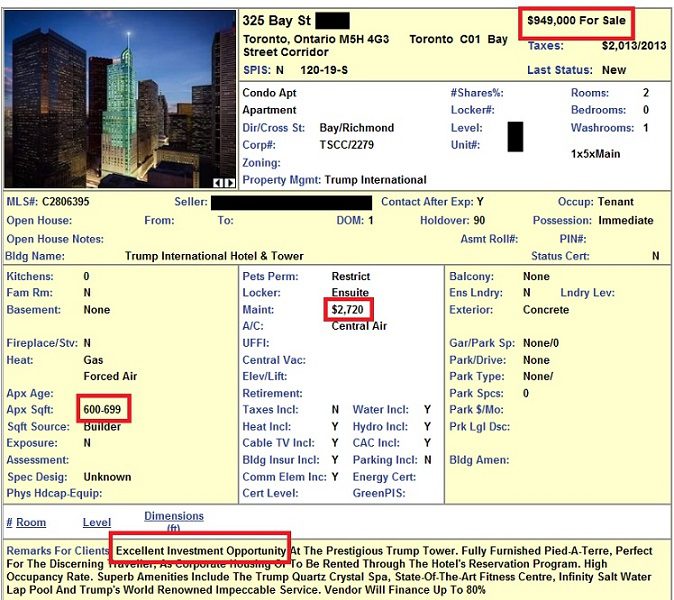Click the Vendor Will Finance Up To 80% text
This screenshot has height=600, width=674.
[404, 589]
